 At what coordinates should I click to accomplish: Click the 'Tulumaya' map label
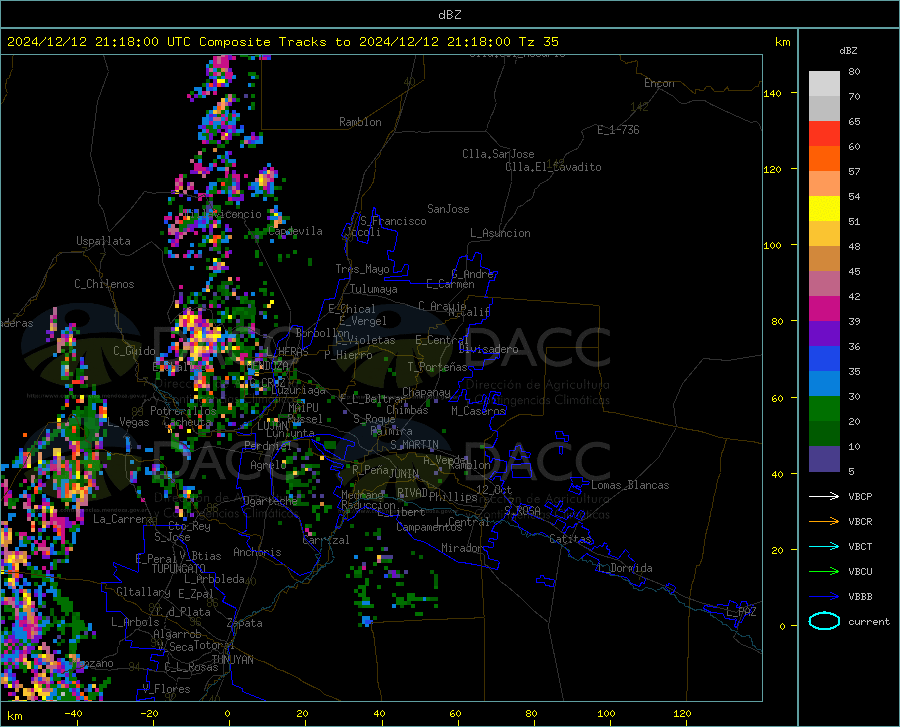374,290
